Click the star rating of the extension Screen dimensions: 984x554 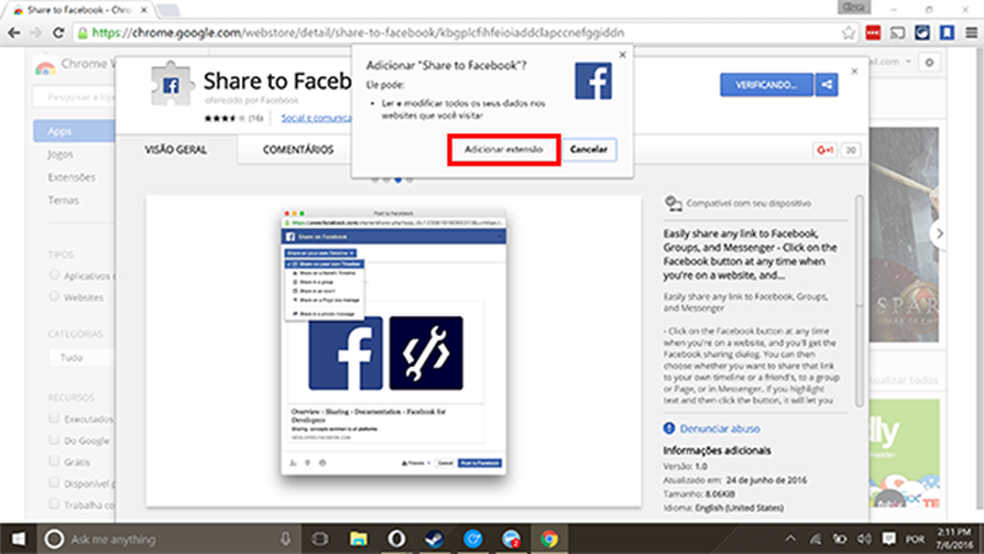(224, 118)
